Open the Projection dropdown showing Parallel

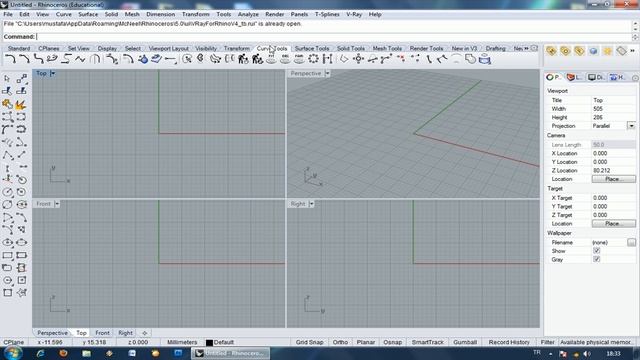pyautogui.click(x=631, y=126)
